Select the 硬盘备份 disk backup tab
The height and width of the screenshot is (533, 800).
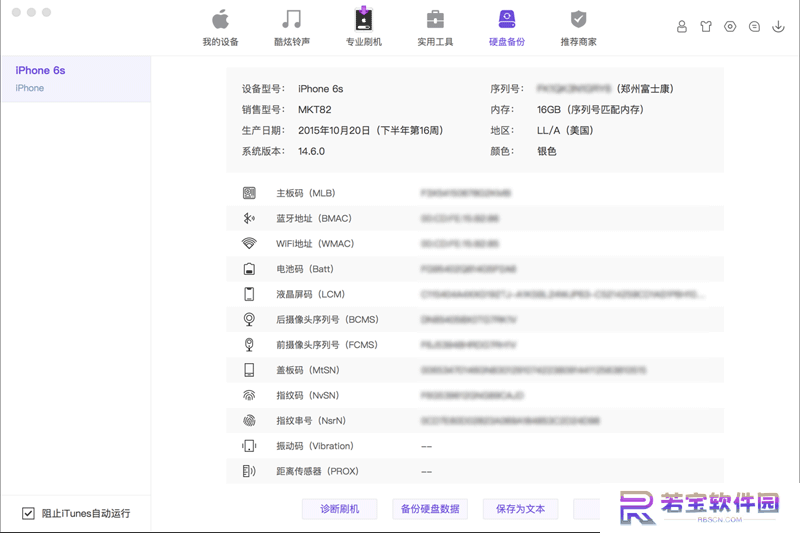point(507,28)
